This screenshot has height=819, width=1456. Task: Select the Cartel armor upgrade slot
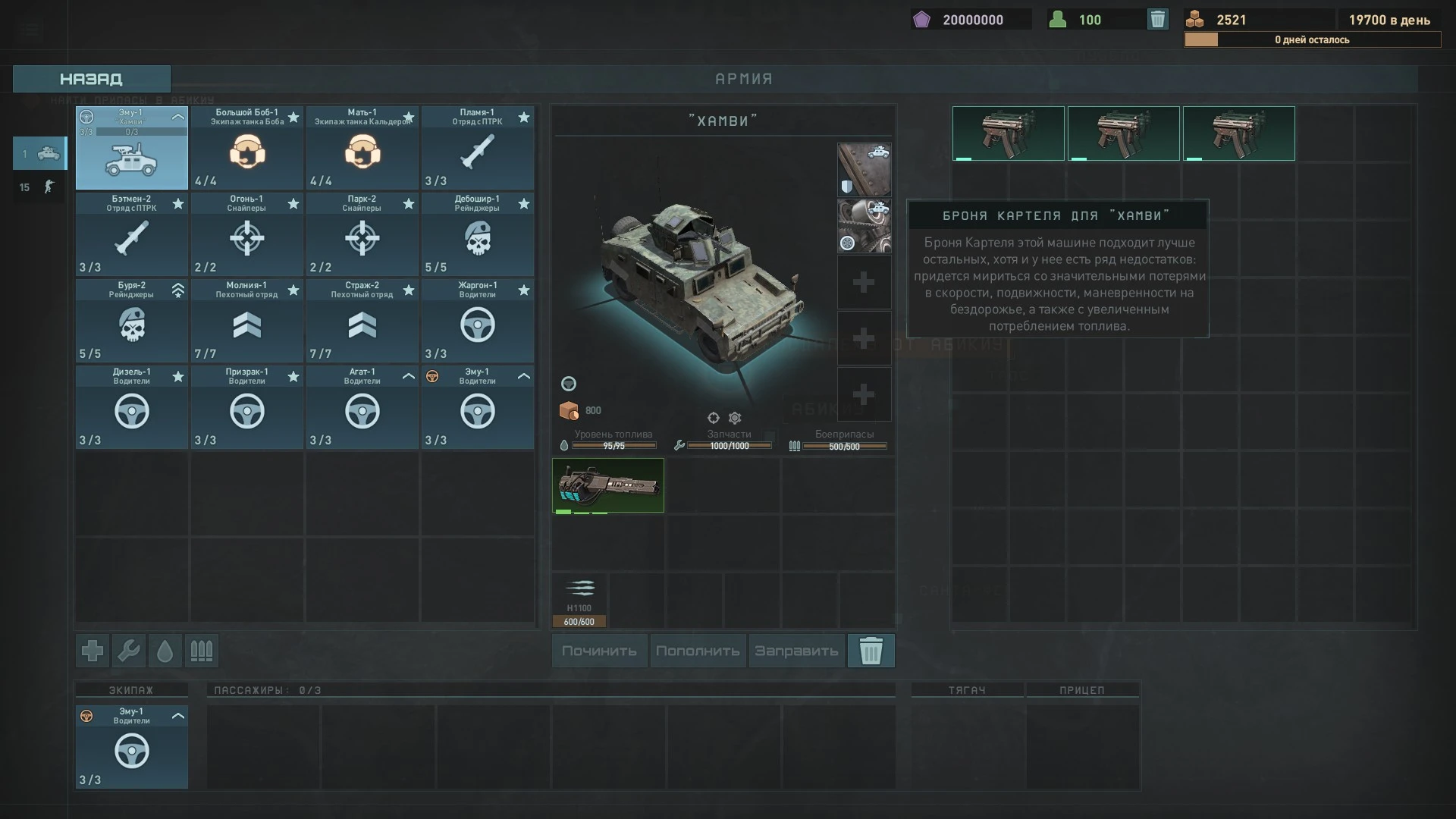click(x=864, y=170)
